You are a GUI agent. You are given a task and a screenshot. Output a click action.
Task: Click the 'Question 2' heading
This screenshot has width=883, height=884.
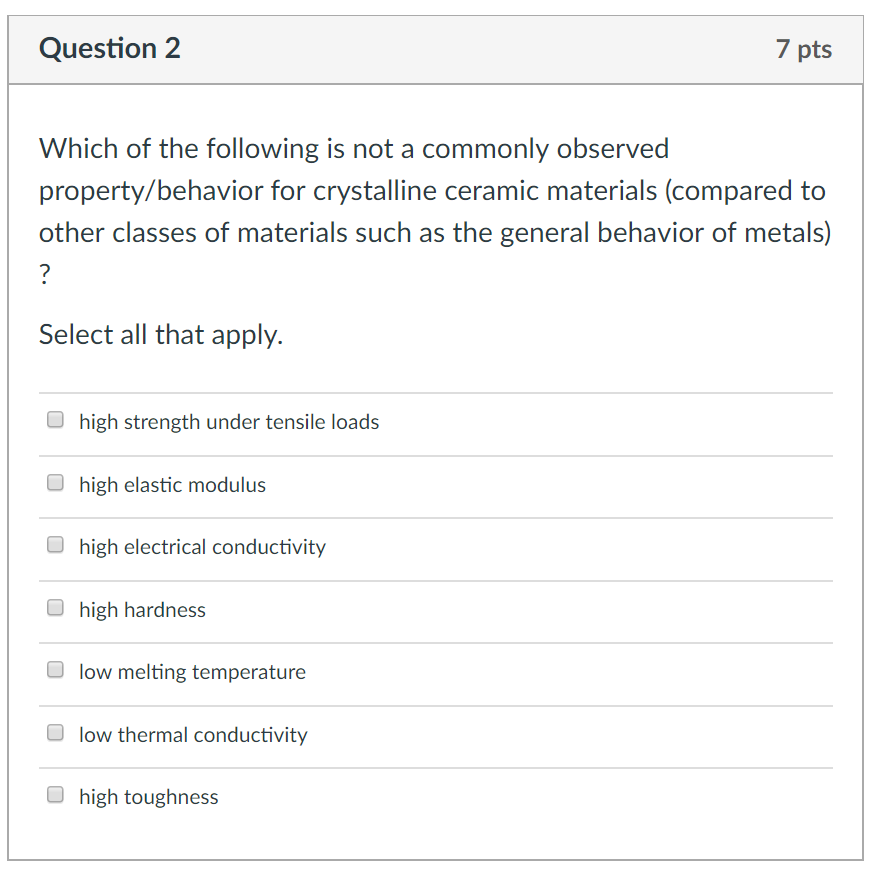(x=109, y=48)
